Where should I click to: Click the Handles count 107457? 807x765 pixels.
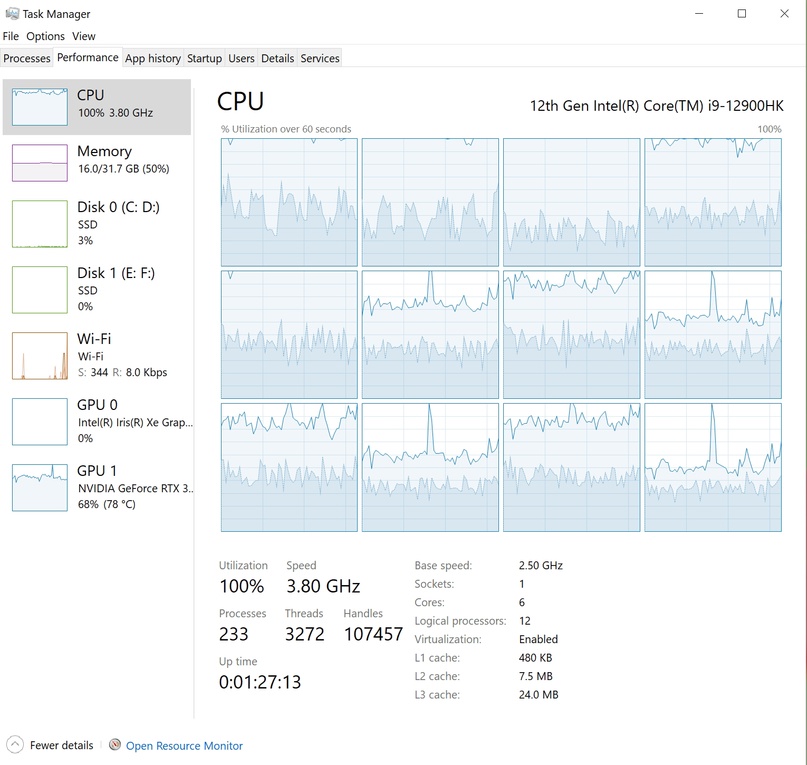pos(373,634)
